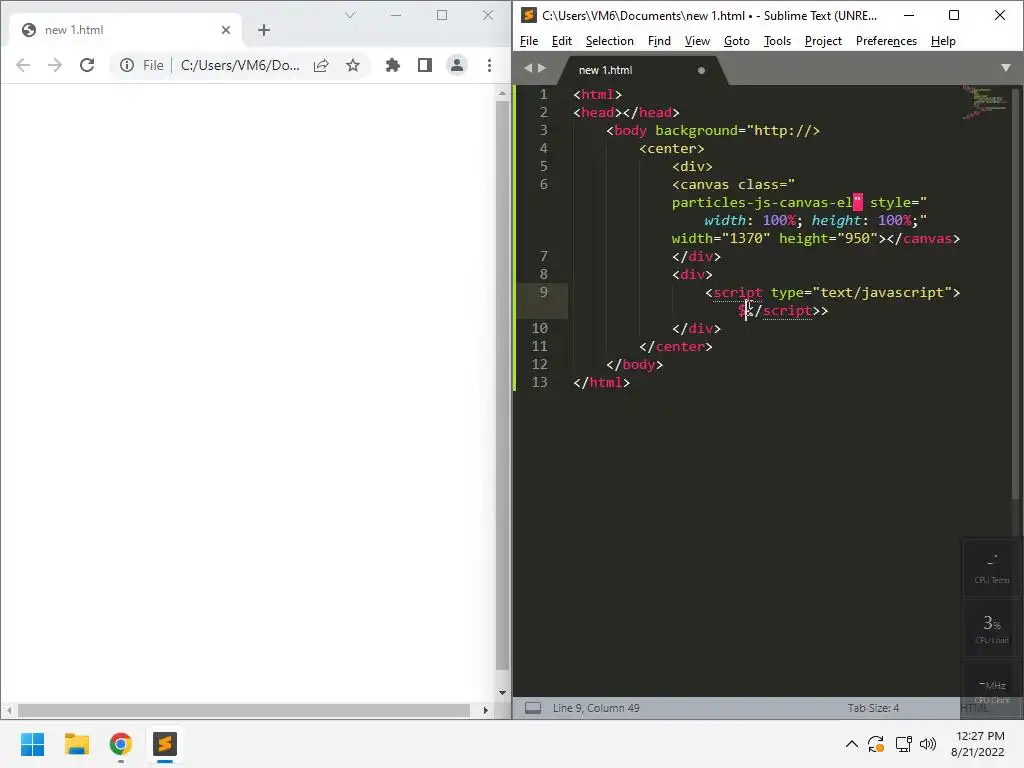Screen dimensions: 1024x768
Task: Open the Preferences menu
Action: (x=886, y=41)
